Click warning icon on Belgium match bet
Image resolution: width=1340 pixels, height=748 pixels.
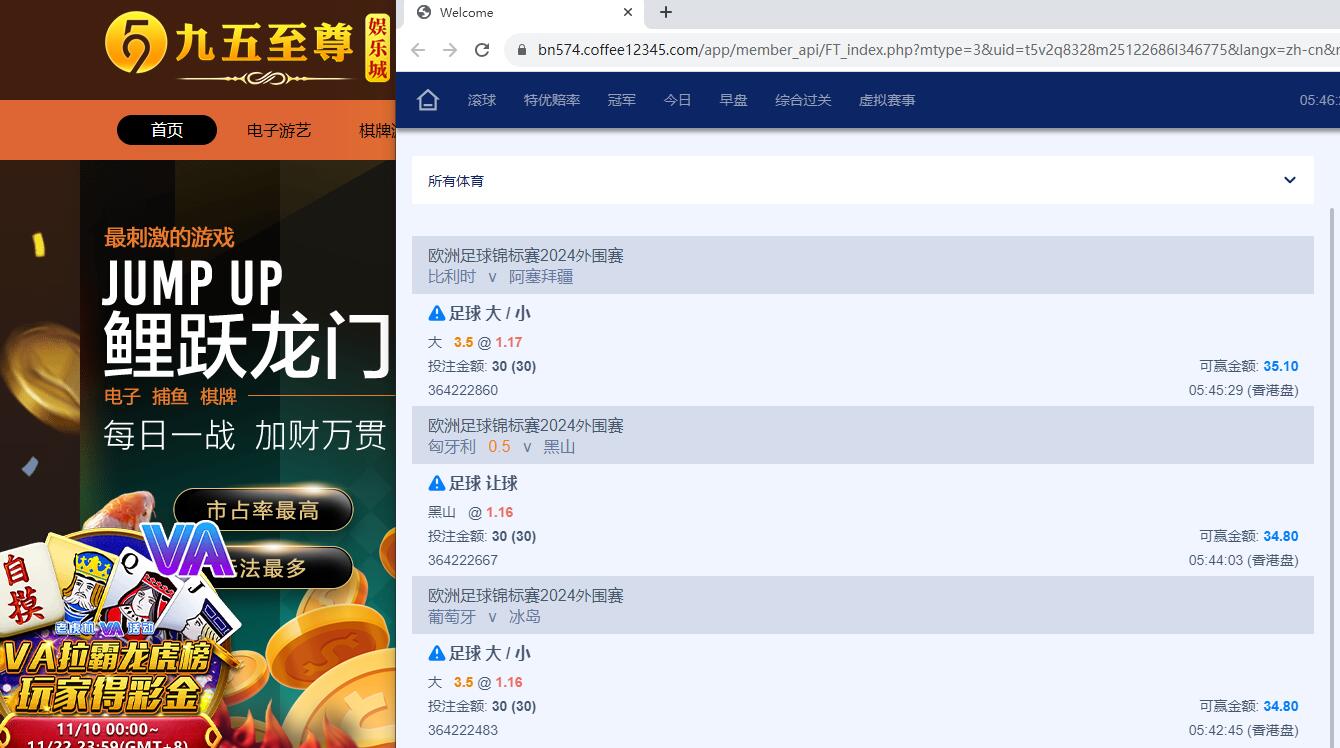[436, 313]
